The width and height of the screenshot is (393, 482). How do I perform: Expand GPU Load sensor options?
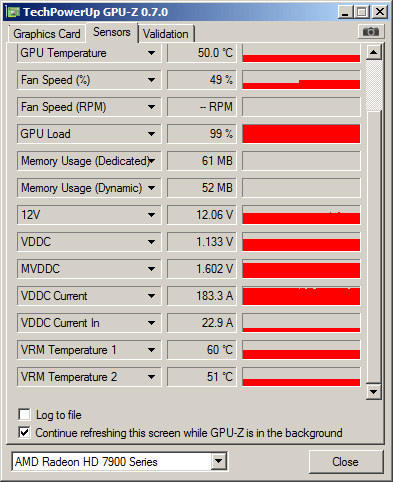pos(151,134)
